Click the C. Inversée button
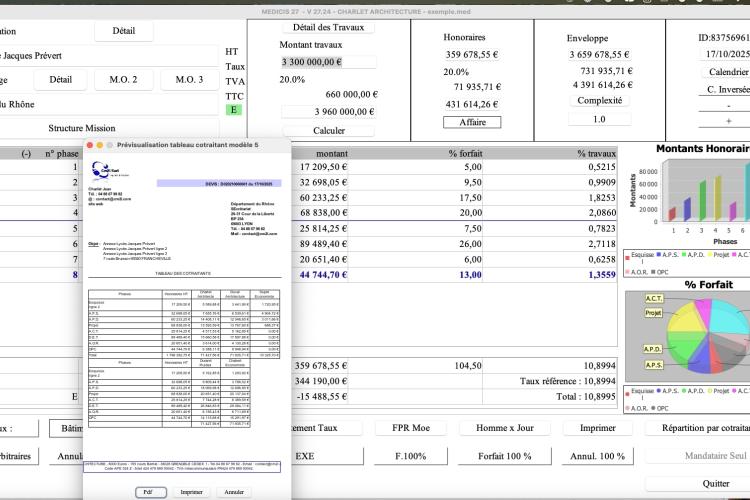750x500 pixels. (728, 89)
